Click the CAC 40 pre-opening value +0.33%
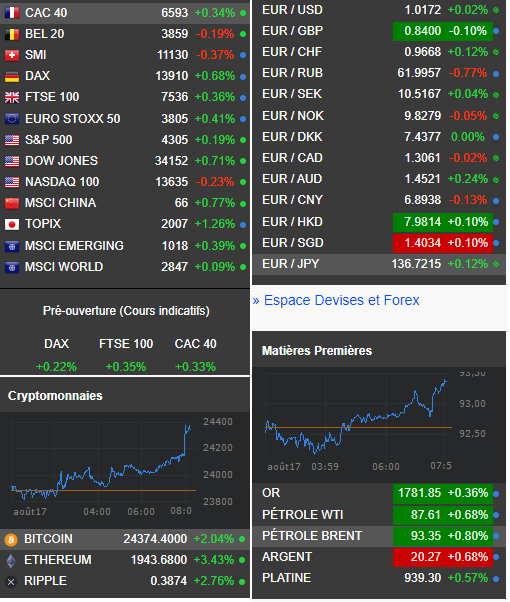Screen dimensions: 510x602 point(195,367)
